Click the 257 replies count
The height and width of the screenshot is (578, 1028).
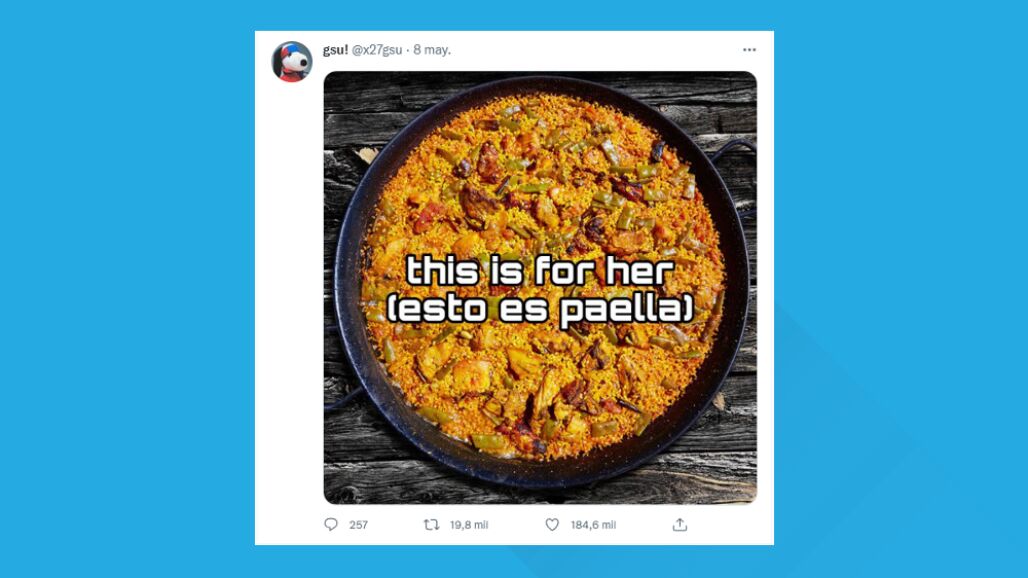click(358, 525)
